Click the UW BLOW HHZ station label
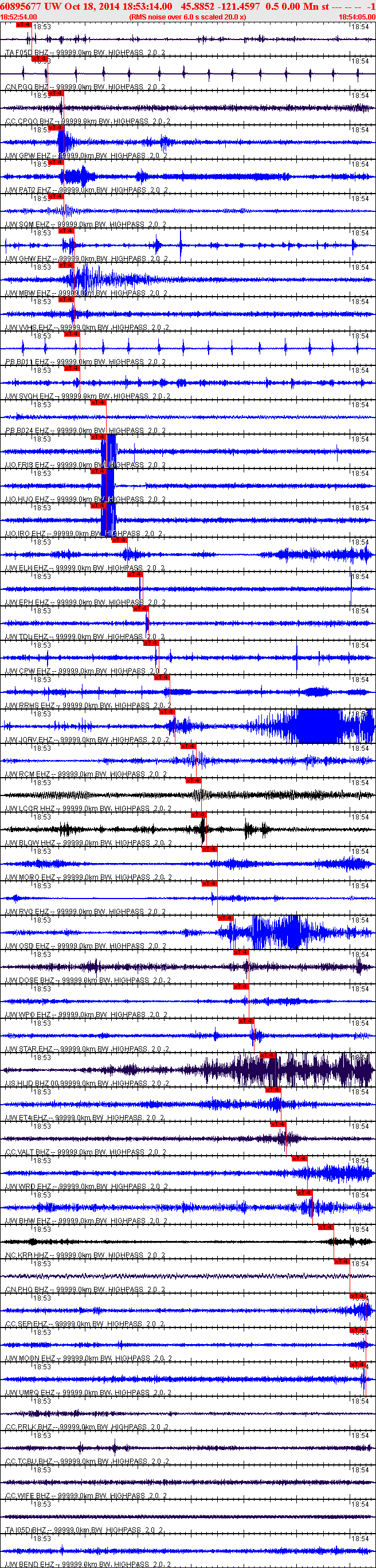The height and width of the screenshot is (1568, 376). [30, 843]
